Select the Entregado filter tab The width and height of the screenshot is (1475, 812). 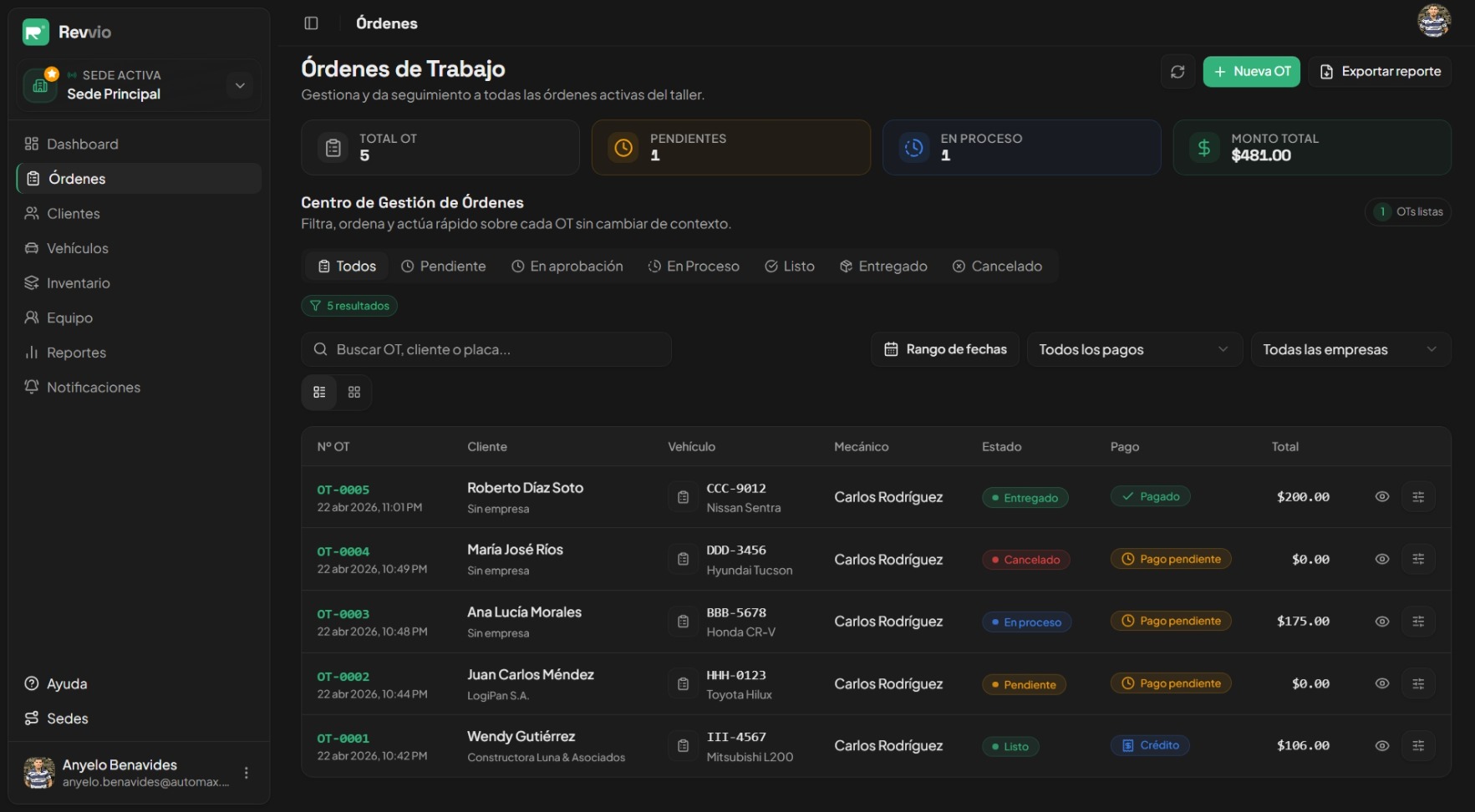click(883, 266)
